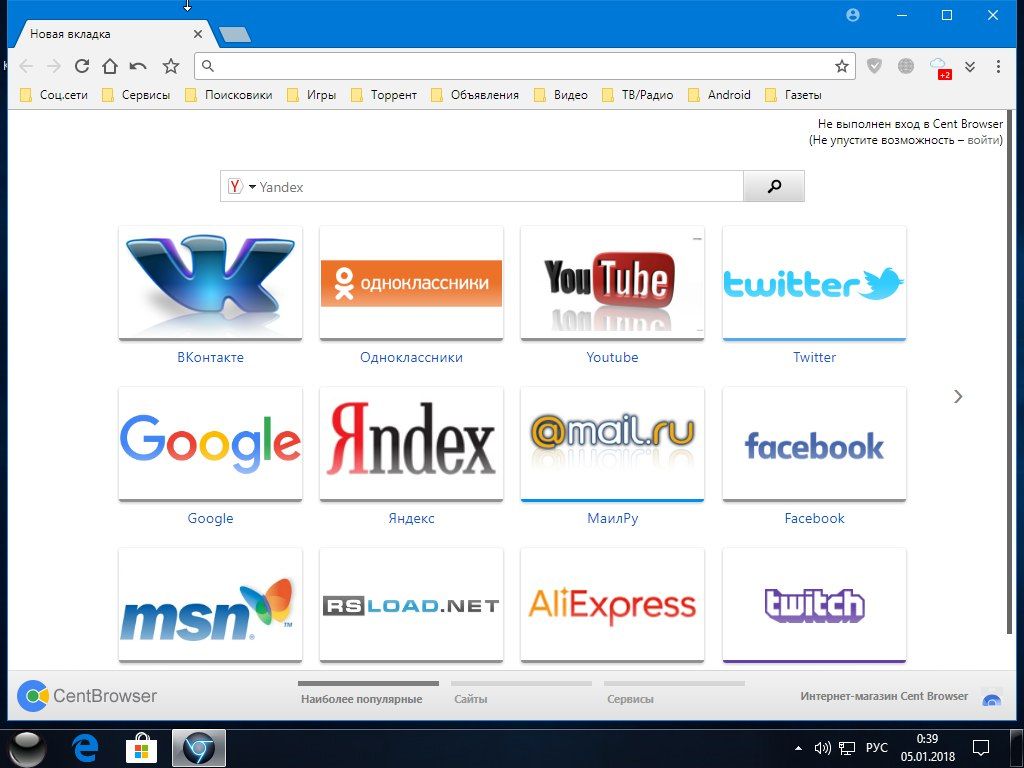Viewport: 1024px width, 768px height.
Task: Click the Youtube text link
Action: tap(613, 357)
